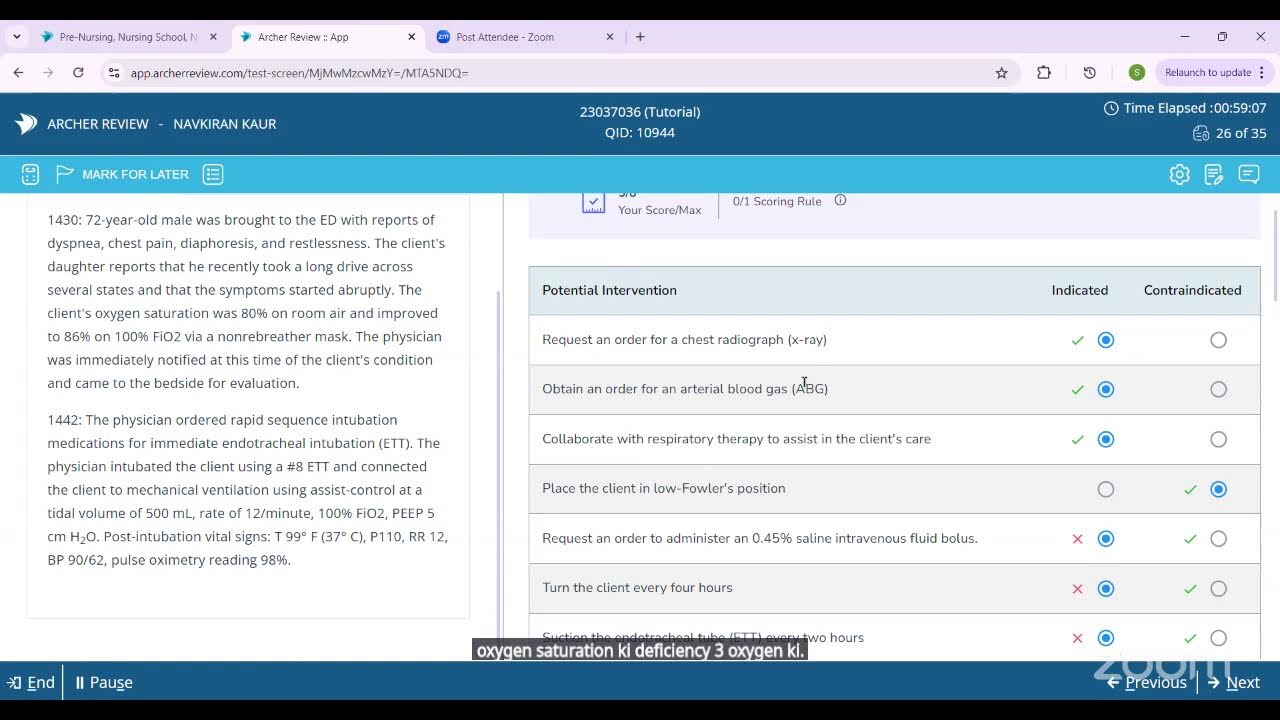
Task: Click the Mark for Later flag
Action: tap(65, 174)
